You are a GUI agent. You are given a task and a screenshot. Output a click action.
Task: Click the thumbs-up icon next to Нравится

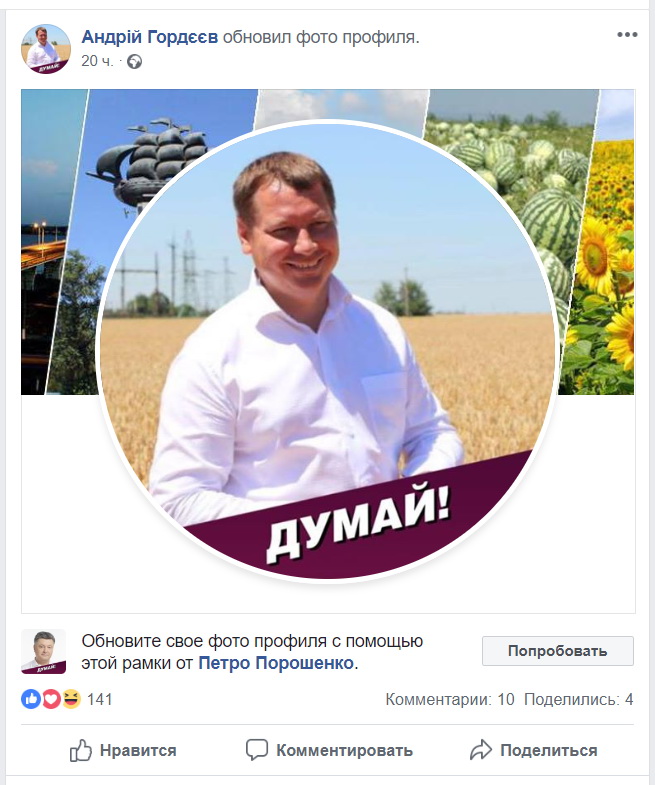point(81,750)
